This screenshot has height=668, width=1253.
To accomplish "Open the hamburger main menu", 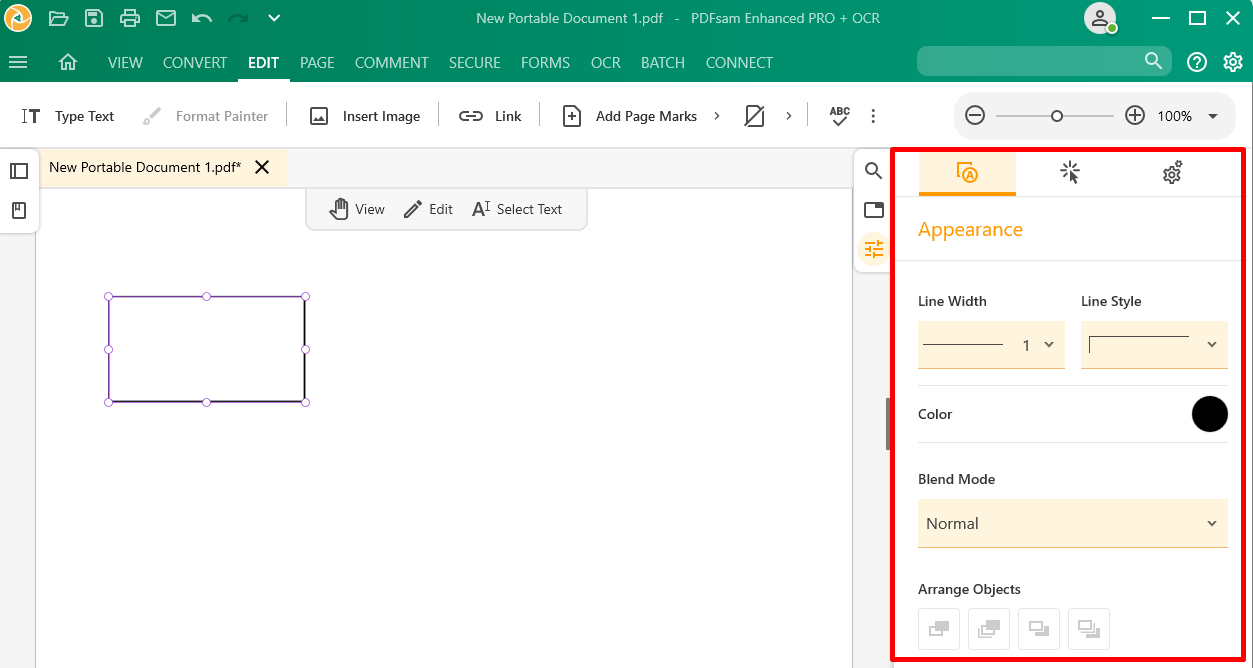I will click(18, 62).
